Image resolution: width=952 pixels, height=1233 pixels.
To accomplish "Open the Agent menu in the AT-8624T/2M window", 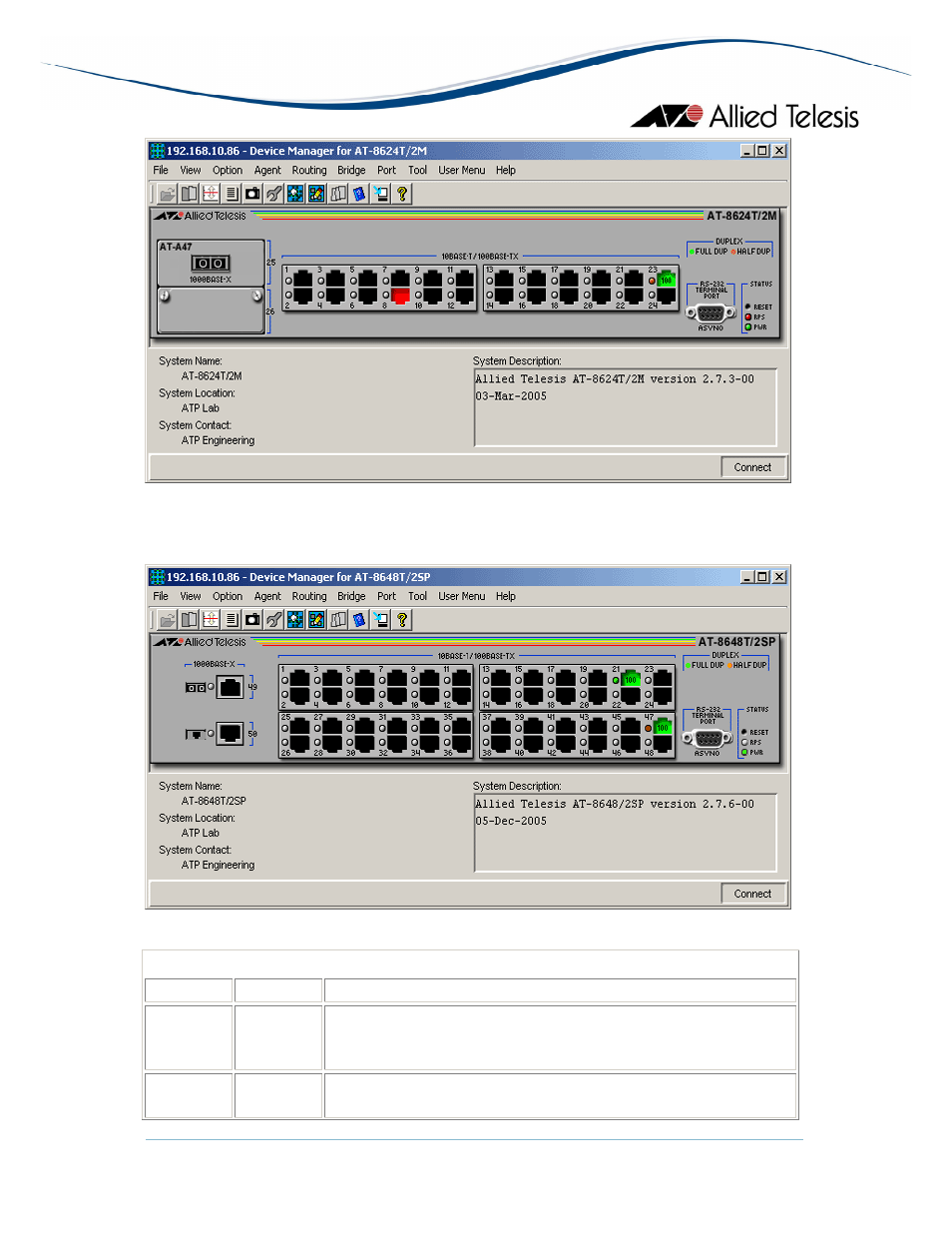I will click(267, 171).
